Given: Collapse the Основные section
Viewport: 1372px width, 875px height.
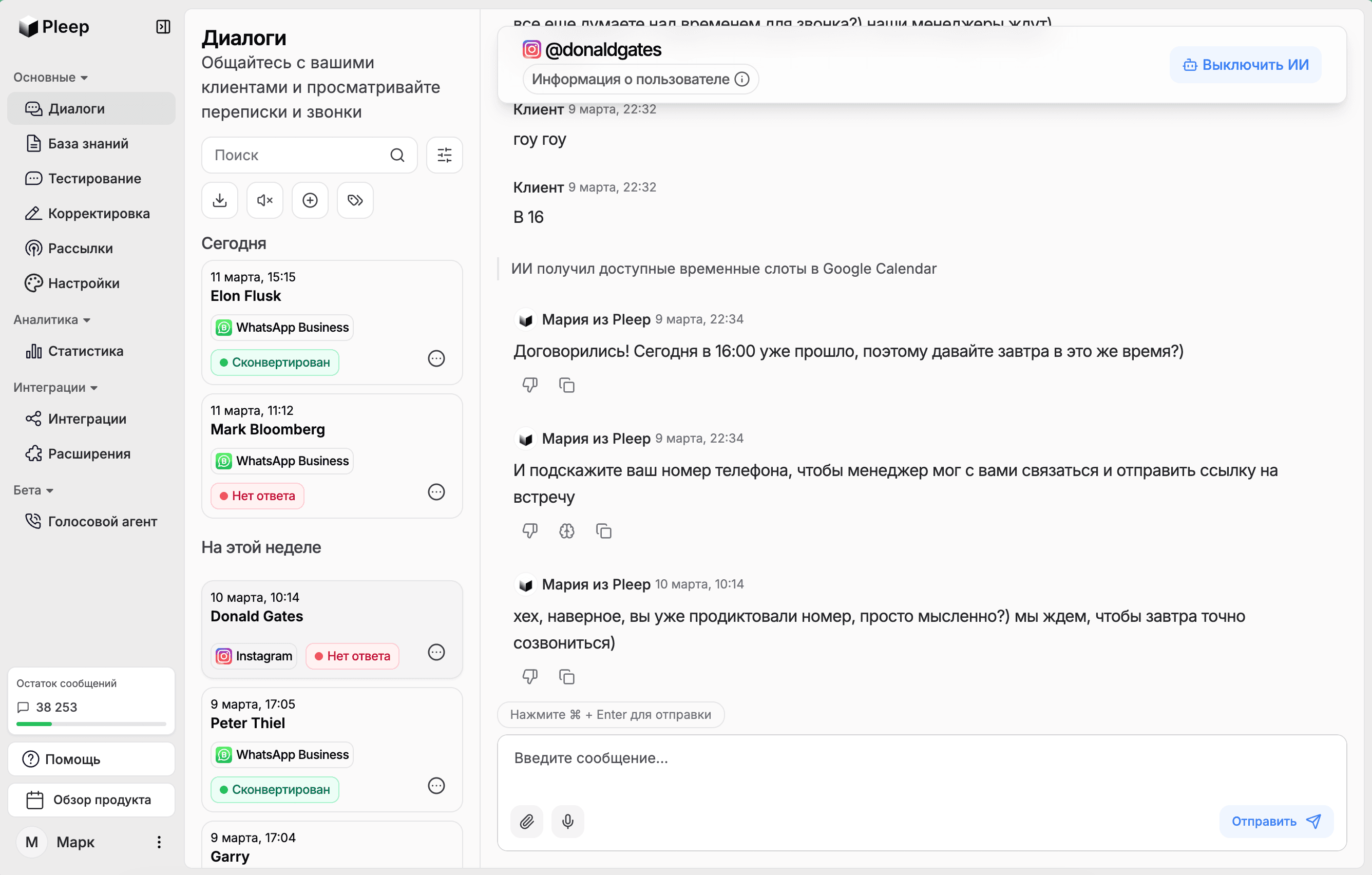Looking at the screenshot, I should (x=84, y=78).
